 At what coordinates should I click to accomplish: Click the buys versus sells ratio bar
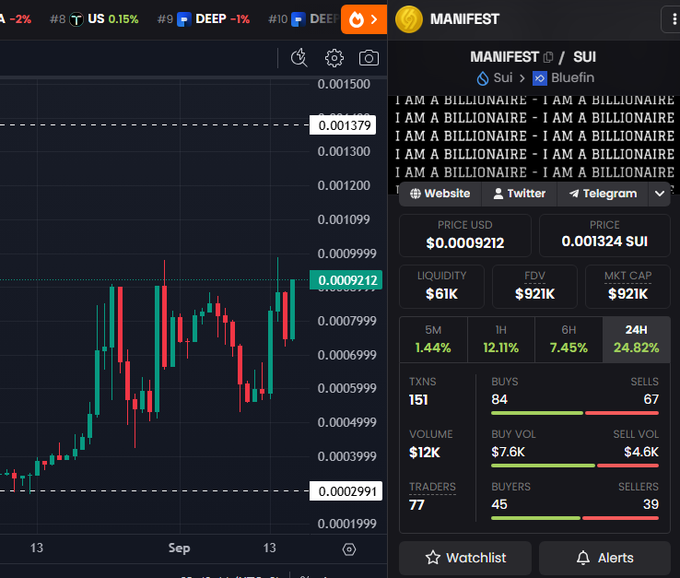coord(575,413)
